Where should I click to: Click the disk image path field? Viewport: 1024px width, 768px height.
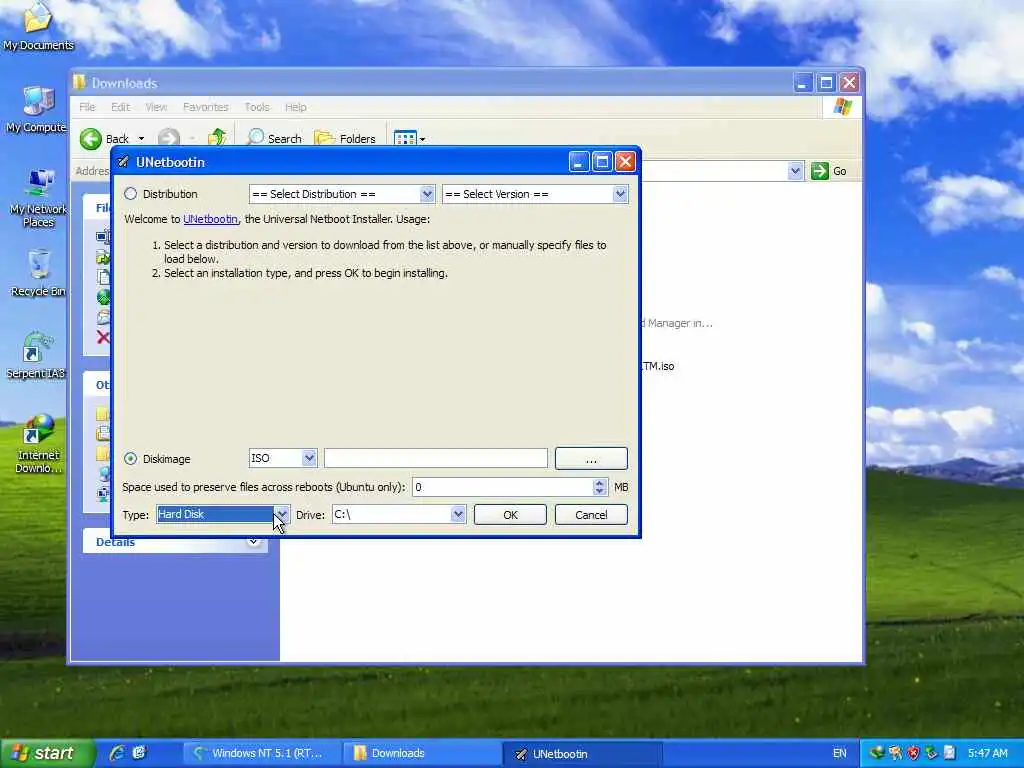(x=436, y=458)
